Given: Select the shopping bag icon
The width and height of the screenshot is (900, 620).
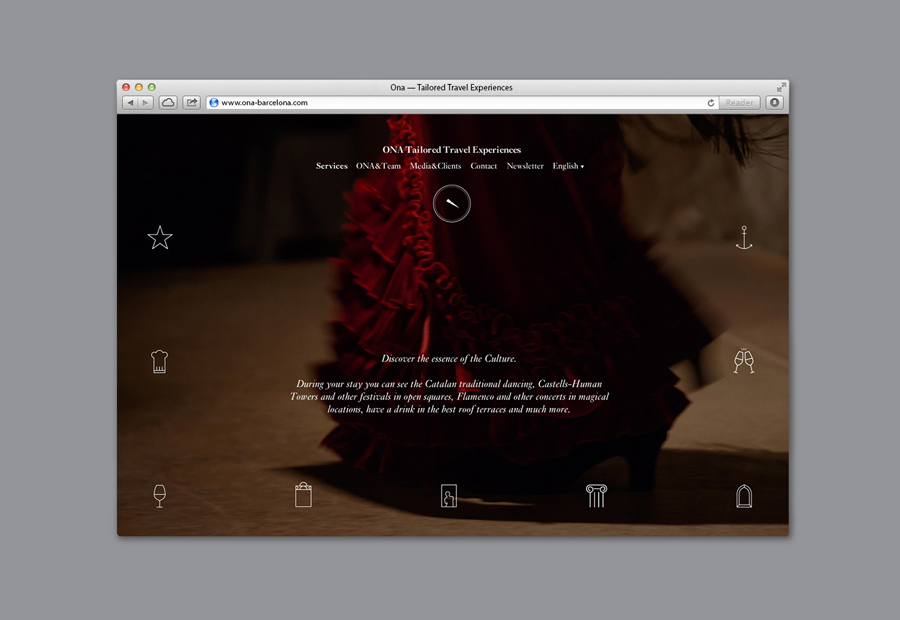Looking at the screenshot, I should point(304,495).
